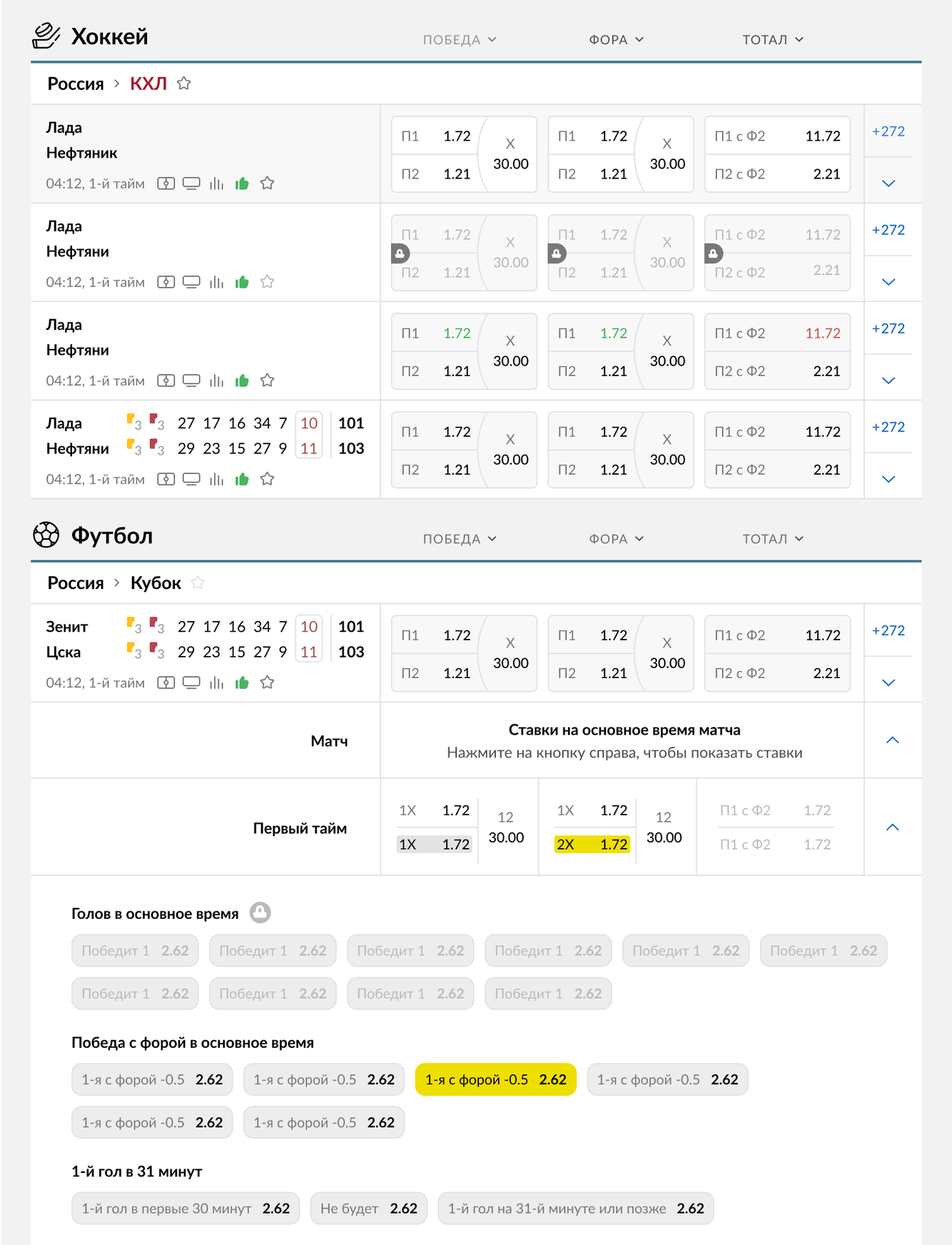Add Зенит–Цска match to favorites star
This screenshot has height=1245, width=952.
268,682
